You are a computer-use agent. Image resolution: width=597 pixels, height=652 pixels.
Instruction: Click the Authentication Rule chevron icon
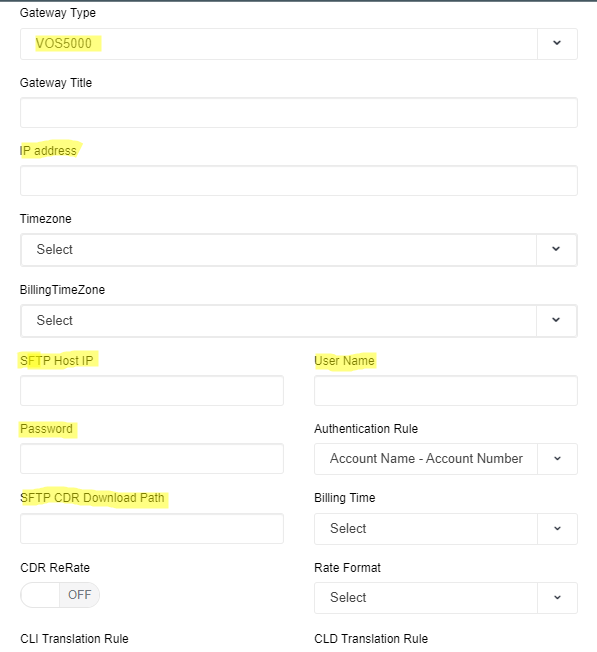point(558,459)
